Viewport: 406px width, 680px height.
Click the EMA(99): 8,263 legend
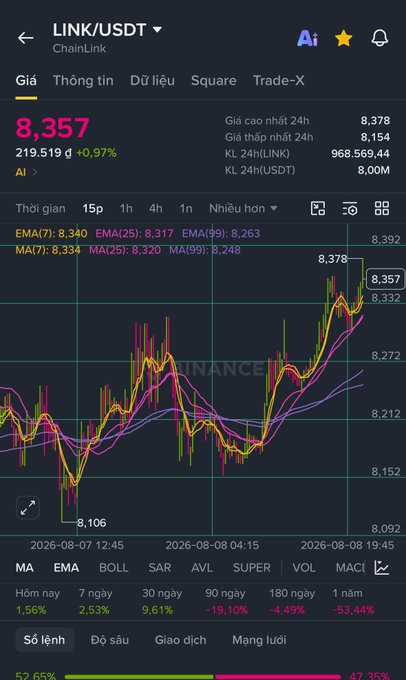pyautogui.click(x=221, y=233)
